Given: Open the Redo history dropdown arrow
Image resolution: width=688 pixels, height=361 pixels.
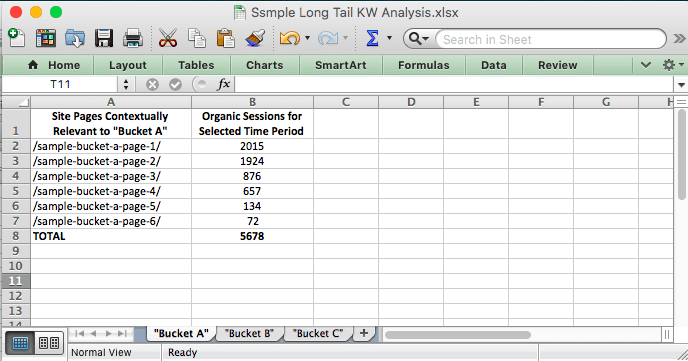Looking at the screenshot, I should (x=345, y=38).
